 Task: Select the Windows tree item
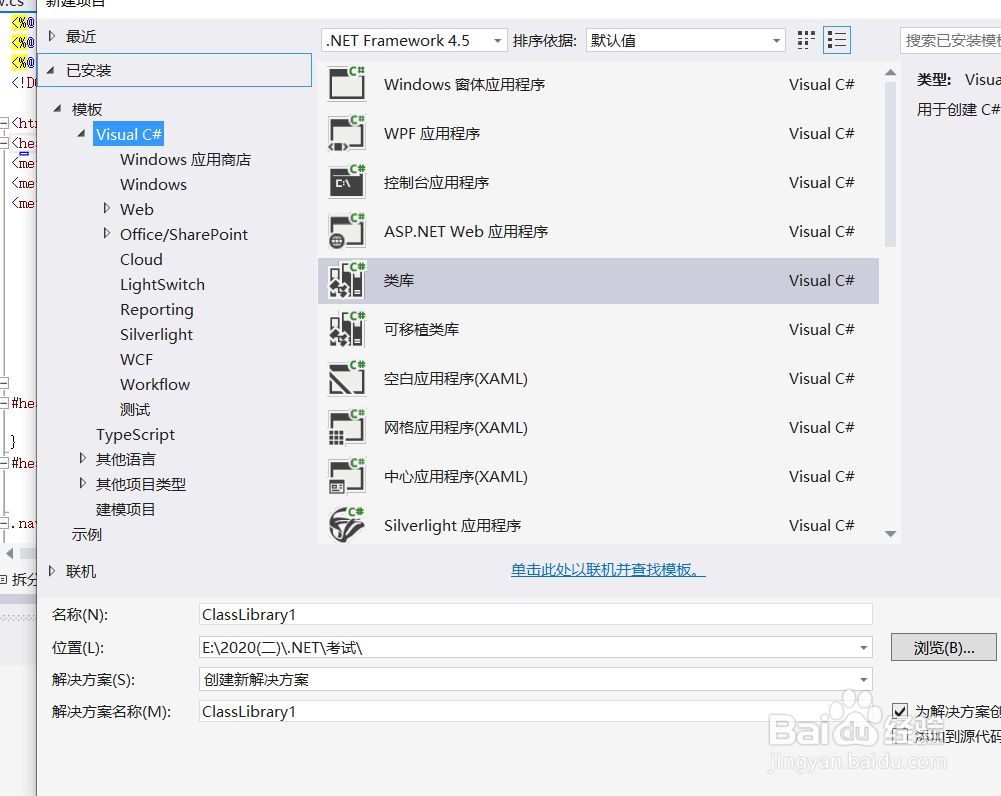click(153, 184)
